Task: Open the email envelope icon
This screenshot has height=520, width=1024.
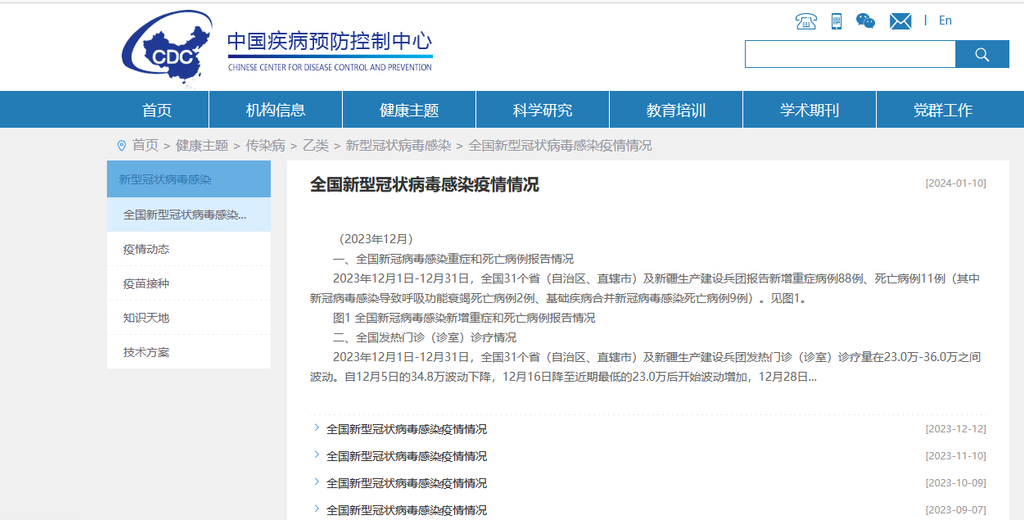Action: tap(900, 21)
